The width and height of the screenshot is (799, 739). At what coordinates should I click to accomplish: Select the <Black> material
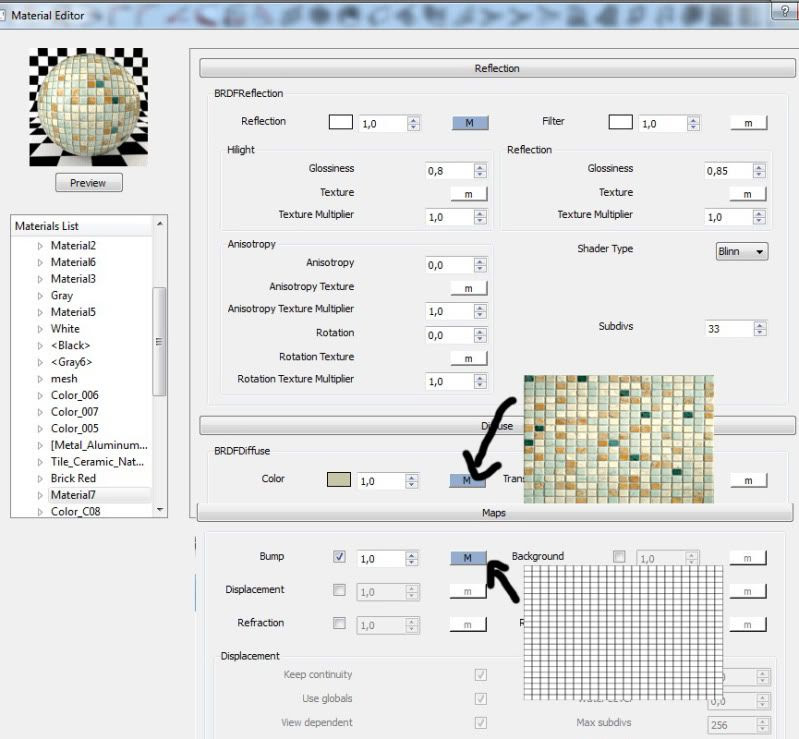pyautogui.click(x=70, y=346)
